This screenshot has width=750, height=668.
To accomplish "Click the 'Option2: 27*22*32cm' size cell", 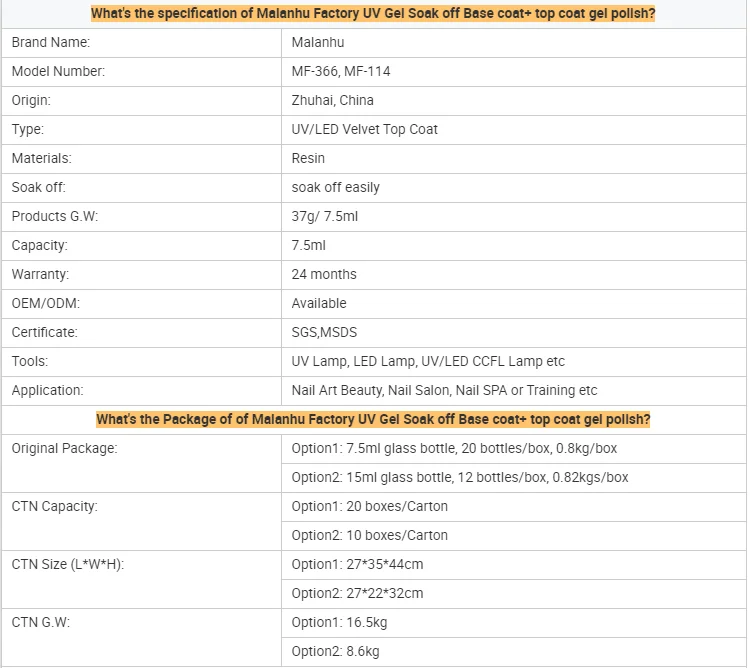I will pos(357,594).
